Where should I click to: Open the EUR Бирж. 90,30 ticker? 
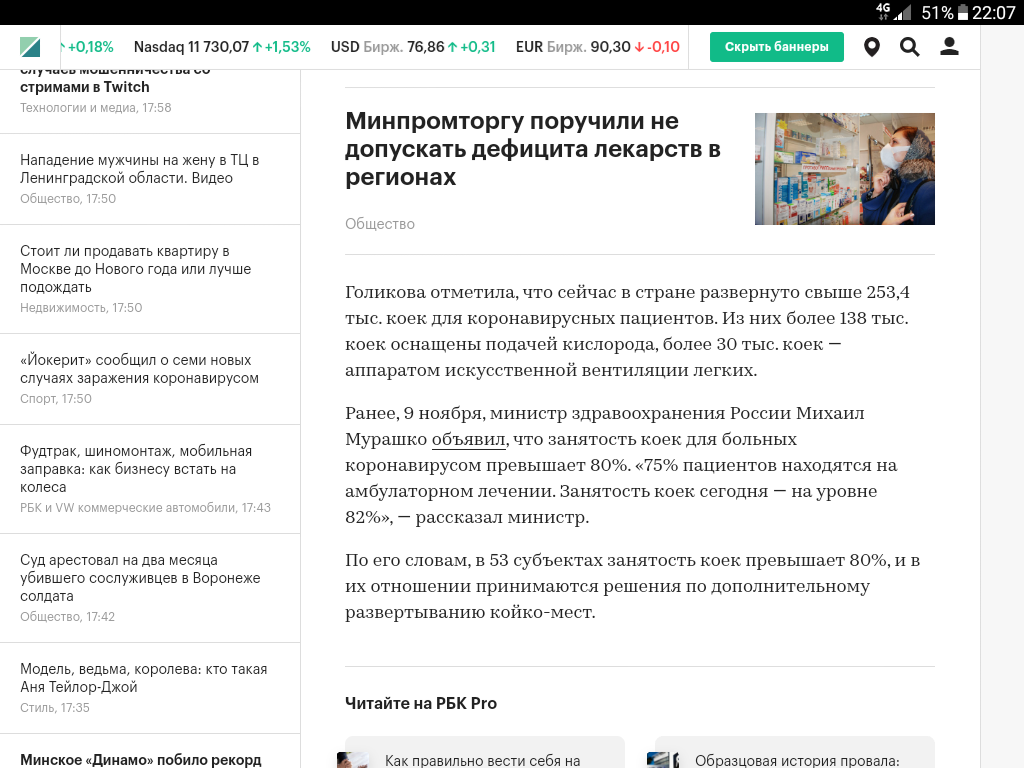[598, 47]
